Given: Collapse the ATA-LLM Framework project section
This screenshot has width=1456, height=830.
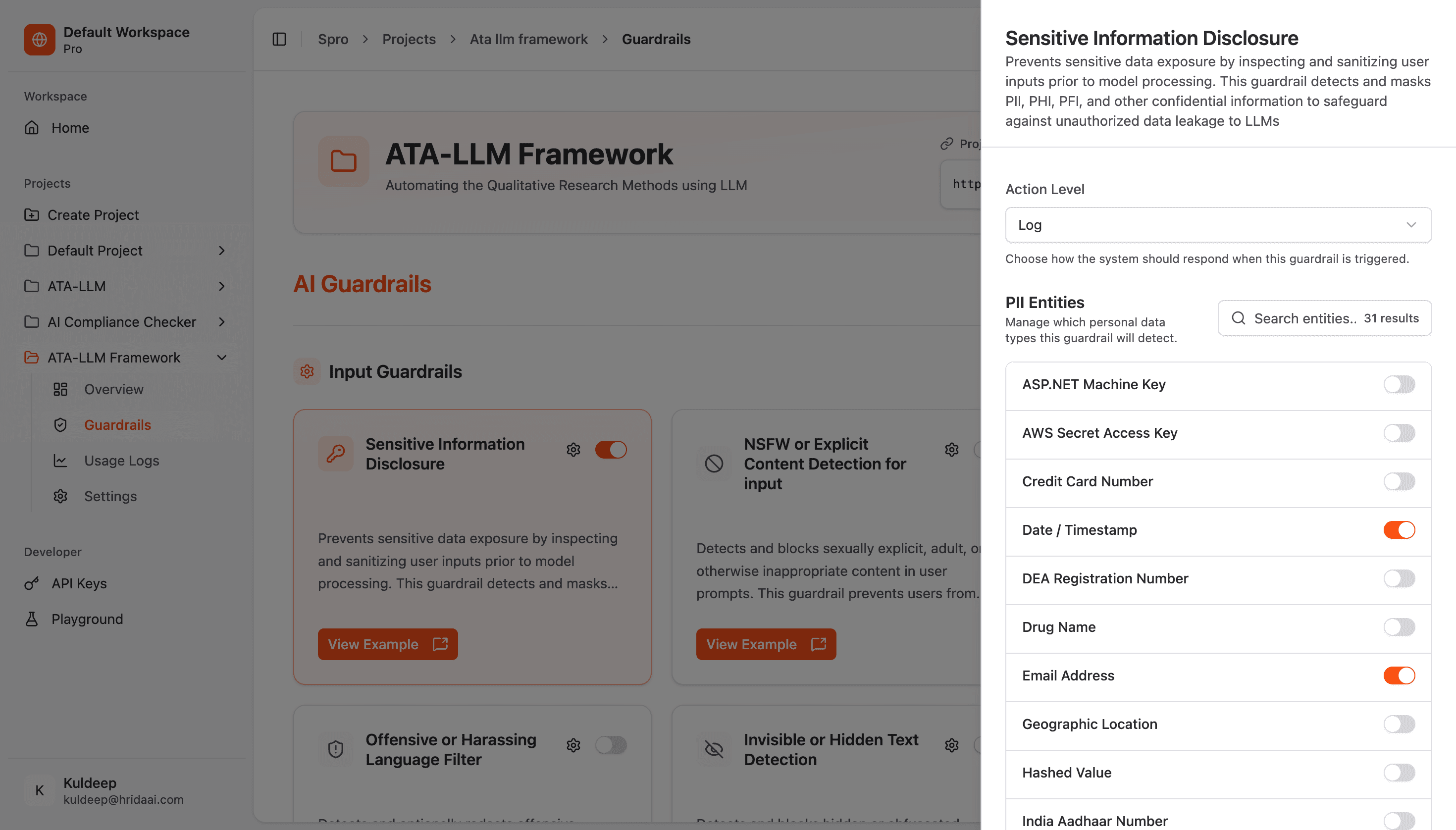Looking at the screenshot, I should (x=222, y=358).
